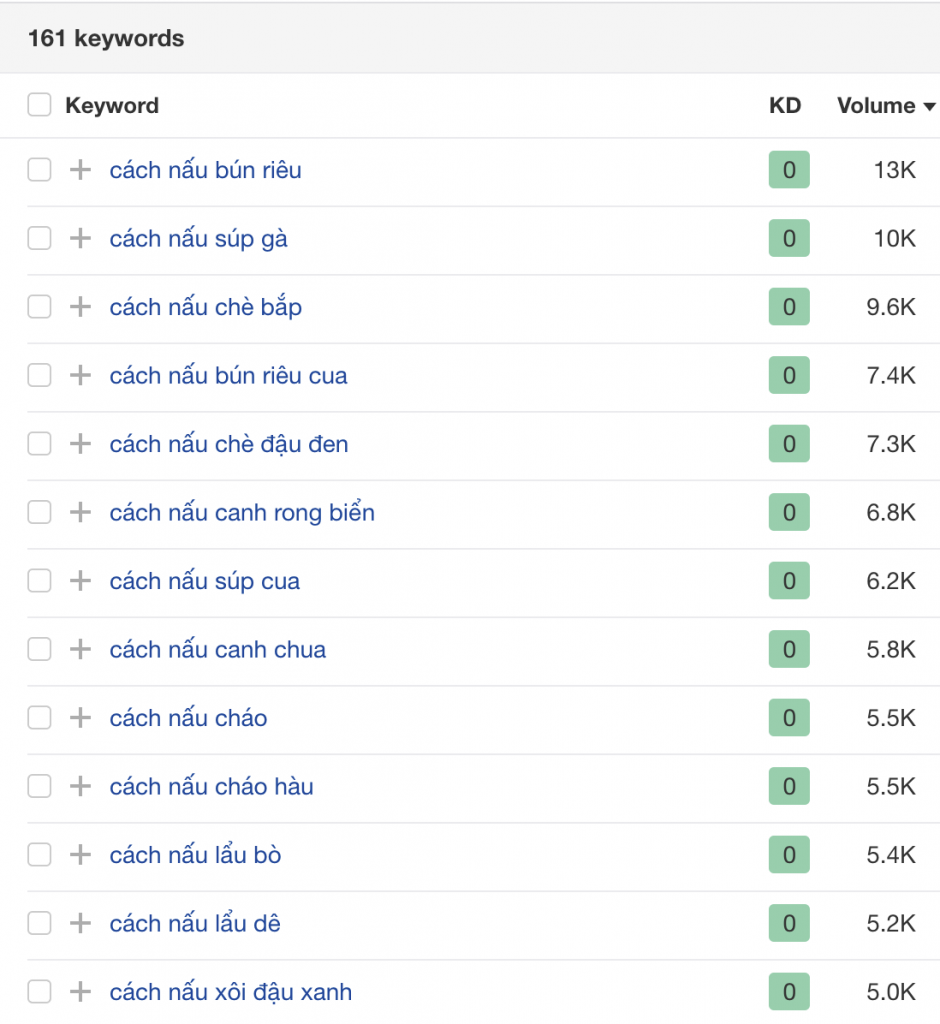940x1024 pixels.
Task: Click green KD badge for cách nấu bún riêu
Action: click(x=789, y=170)
